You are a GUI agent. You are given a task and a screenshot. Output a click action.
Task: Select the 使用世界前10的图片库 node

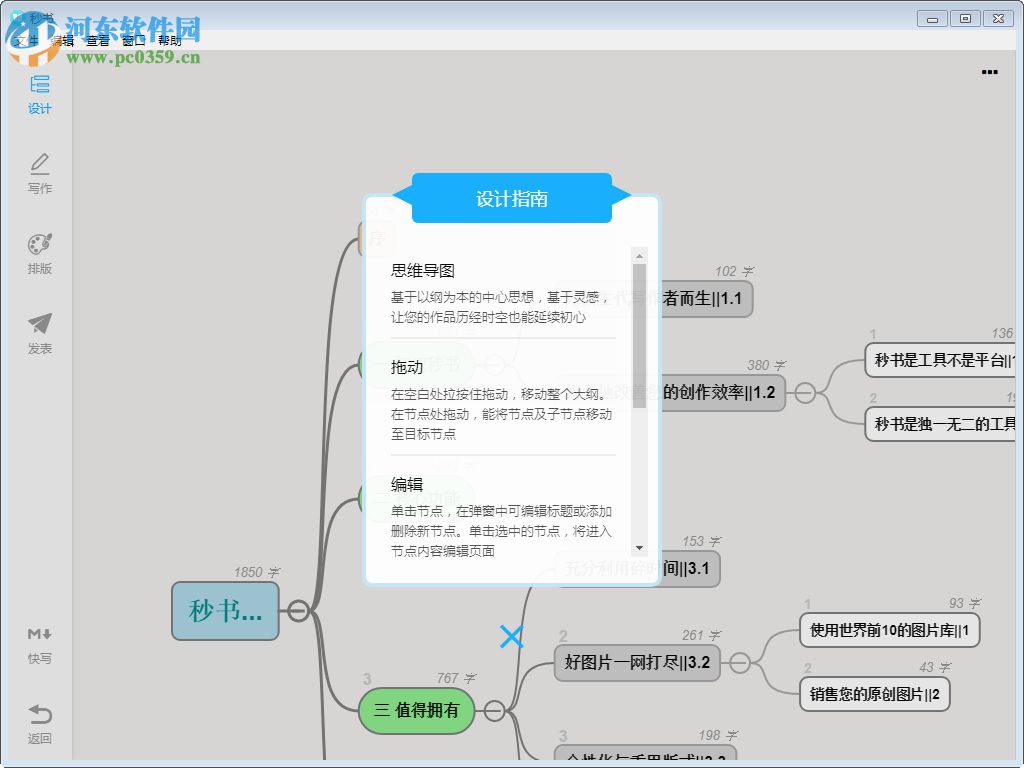[x=888, y=631]
